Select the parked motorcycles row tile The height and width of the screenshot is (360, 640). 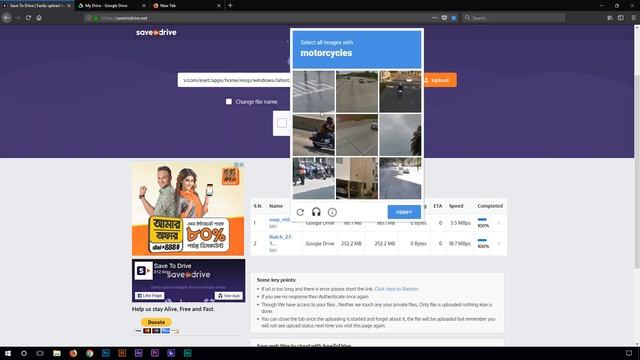point(313,178)
